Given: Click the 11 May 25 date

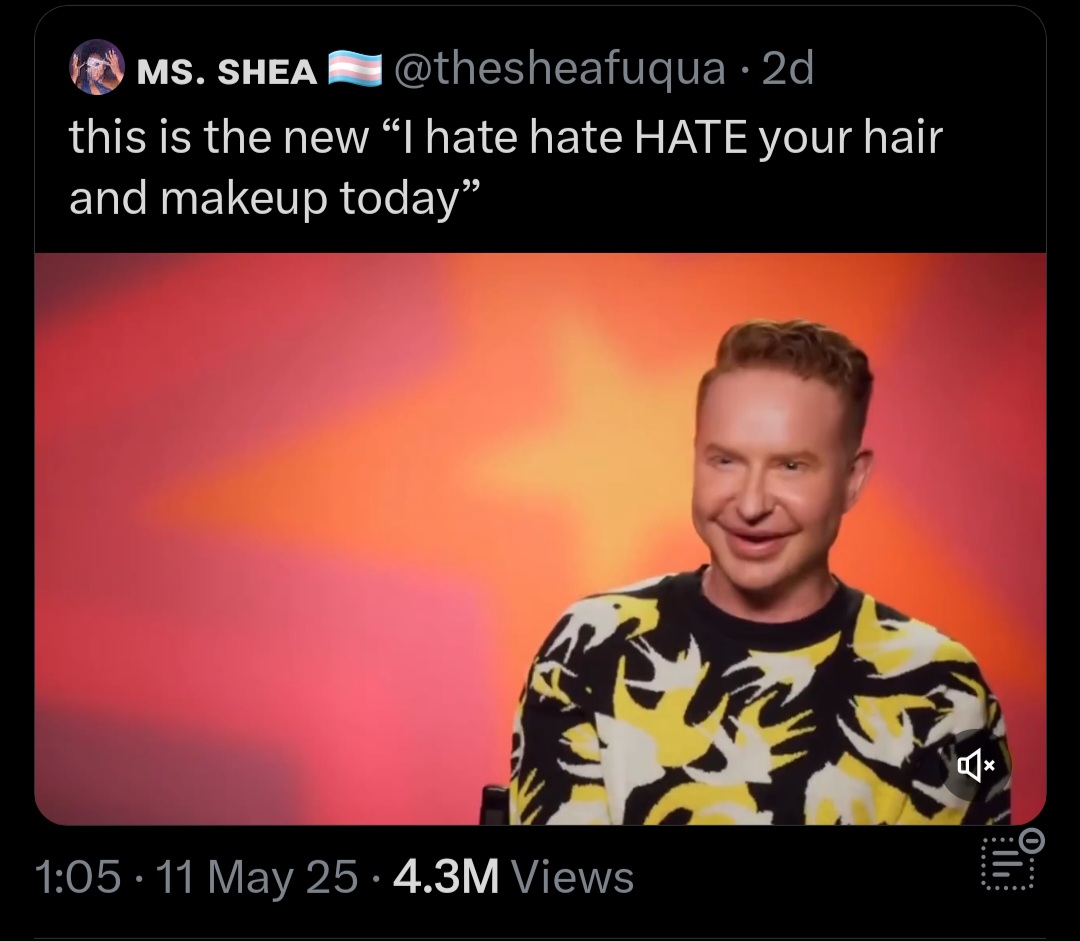Looking at the screenshot, I should [x=257, y=877].
